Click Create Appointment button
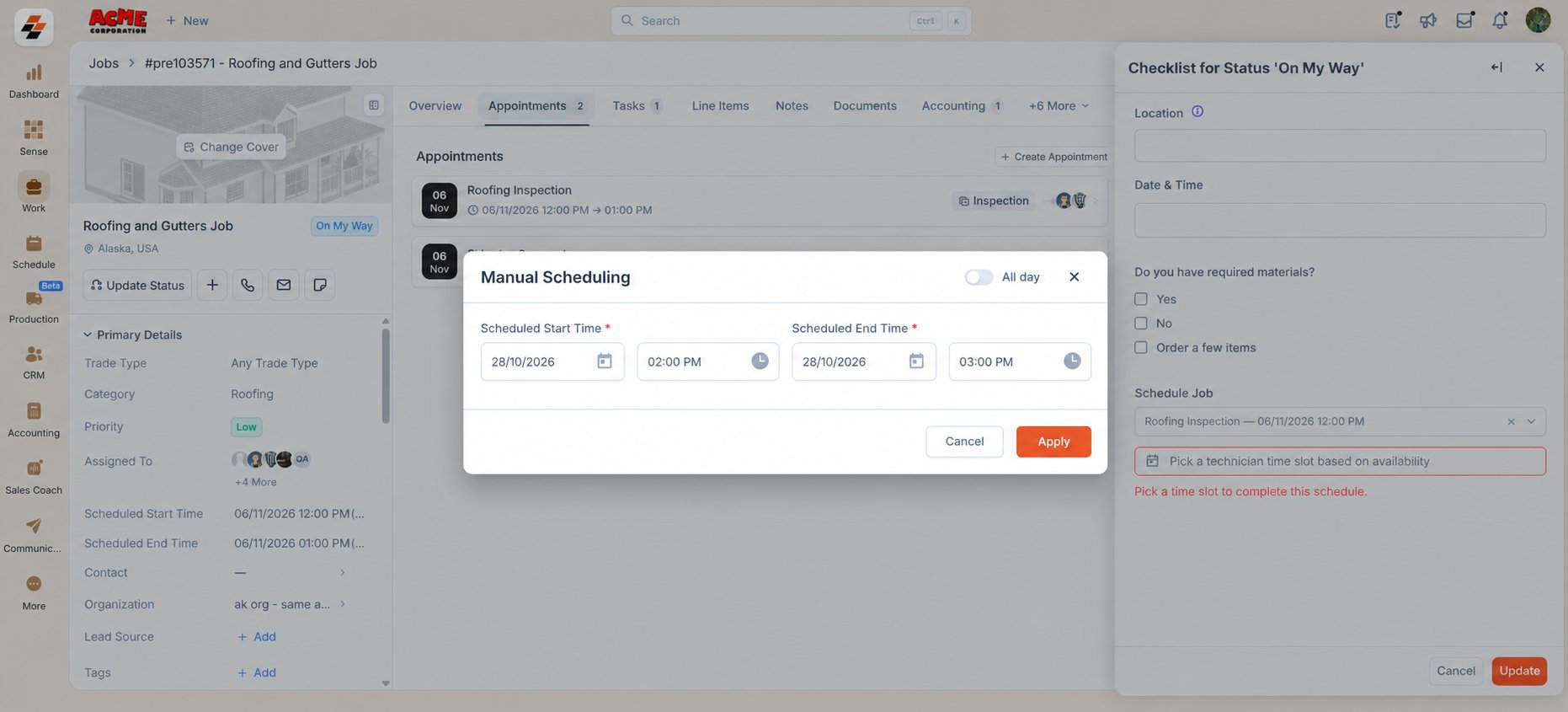 coord(1053,157)
